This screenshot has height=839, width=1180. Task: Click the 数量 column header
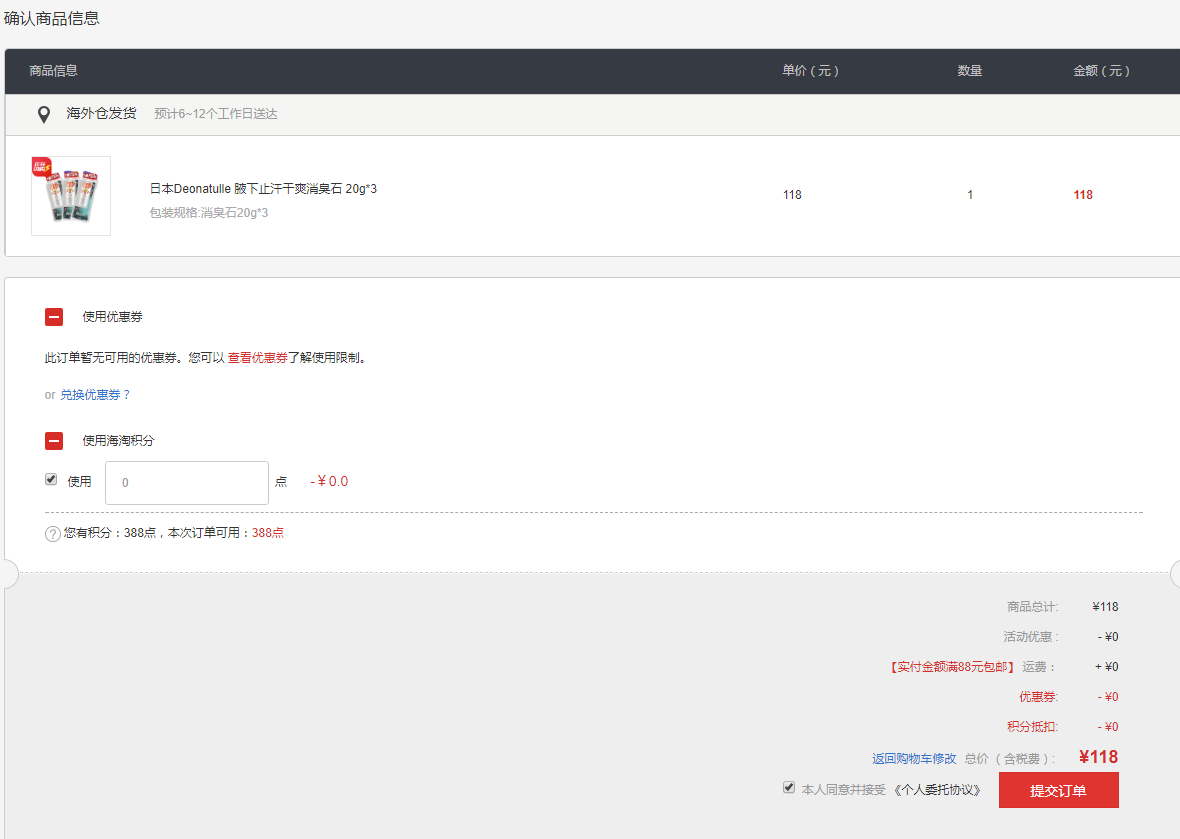(970, 71)
